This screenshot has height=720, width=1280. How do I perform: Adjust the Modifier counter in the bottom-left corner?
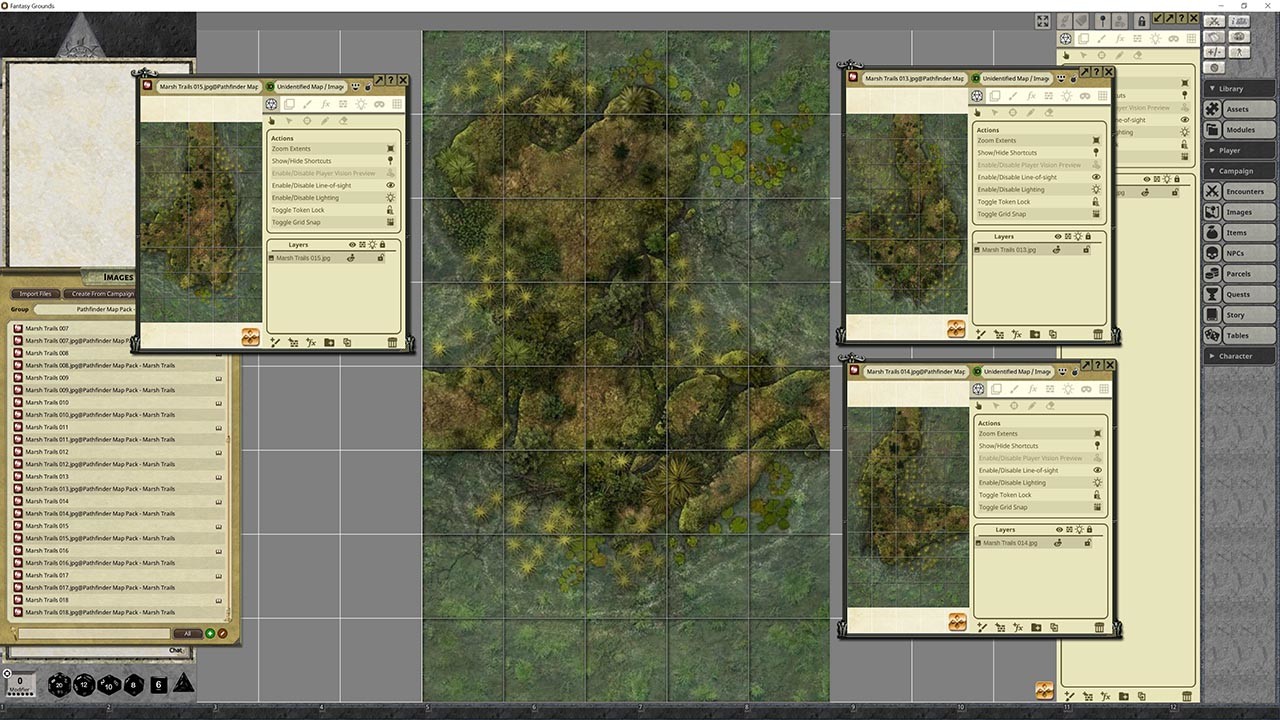tap(21, 684)
